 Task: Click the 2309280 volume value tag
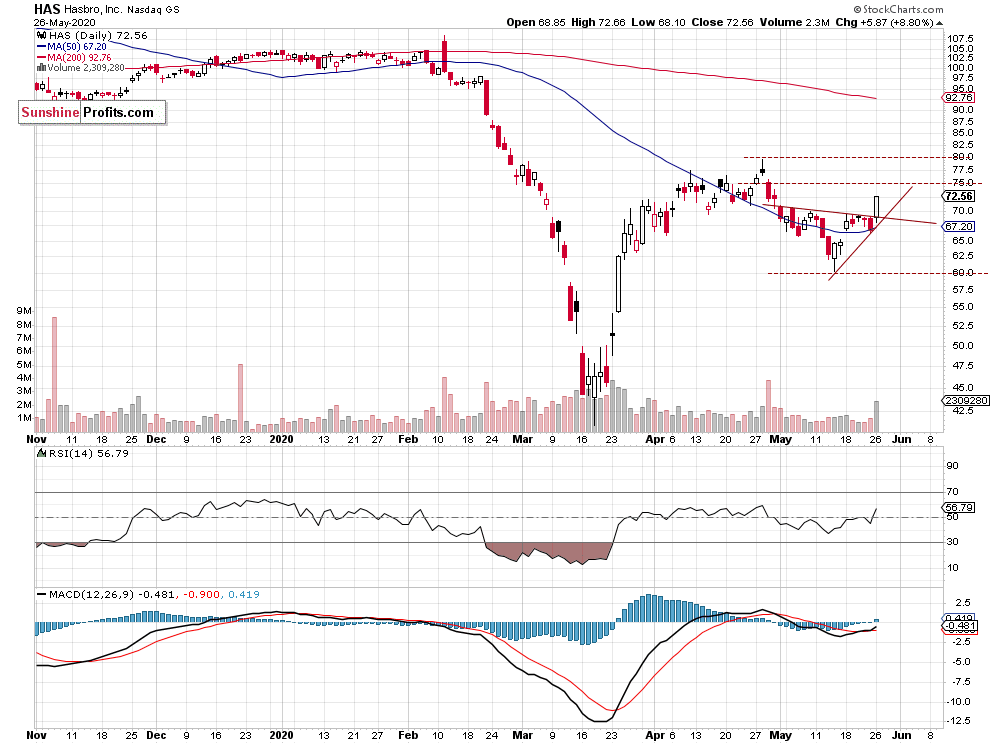click(965, 400)
